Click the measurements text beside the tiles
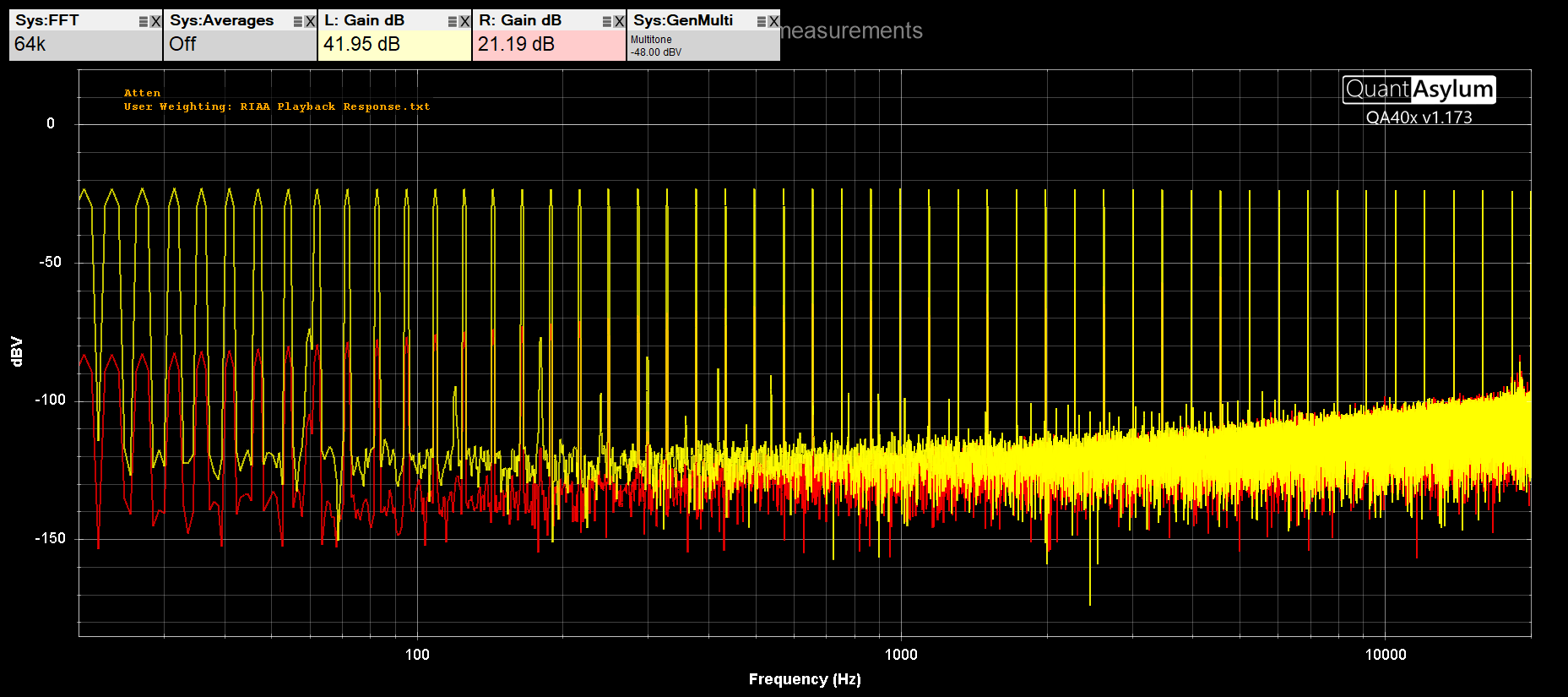The image size is (1568, 697). tap(851, 30)
